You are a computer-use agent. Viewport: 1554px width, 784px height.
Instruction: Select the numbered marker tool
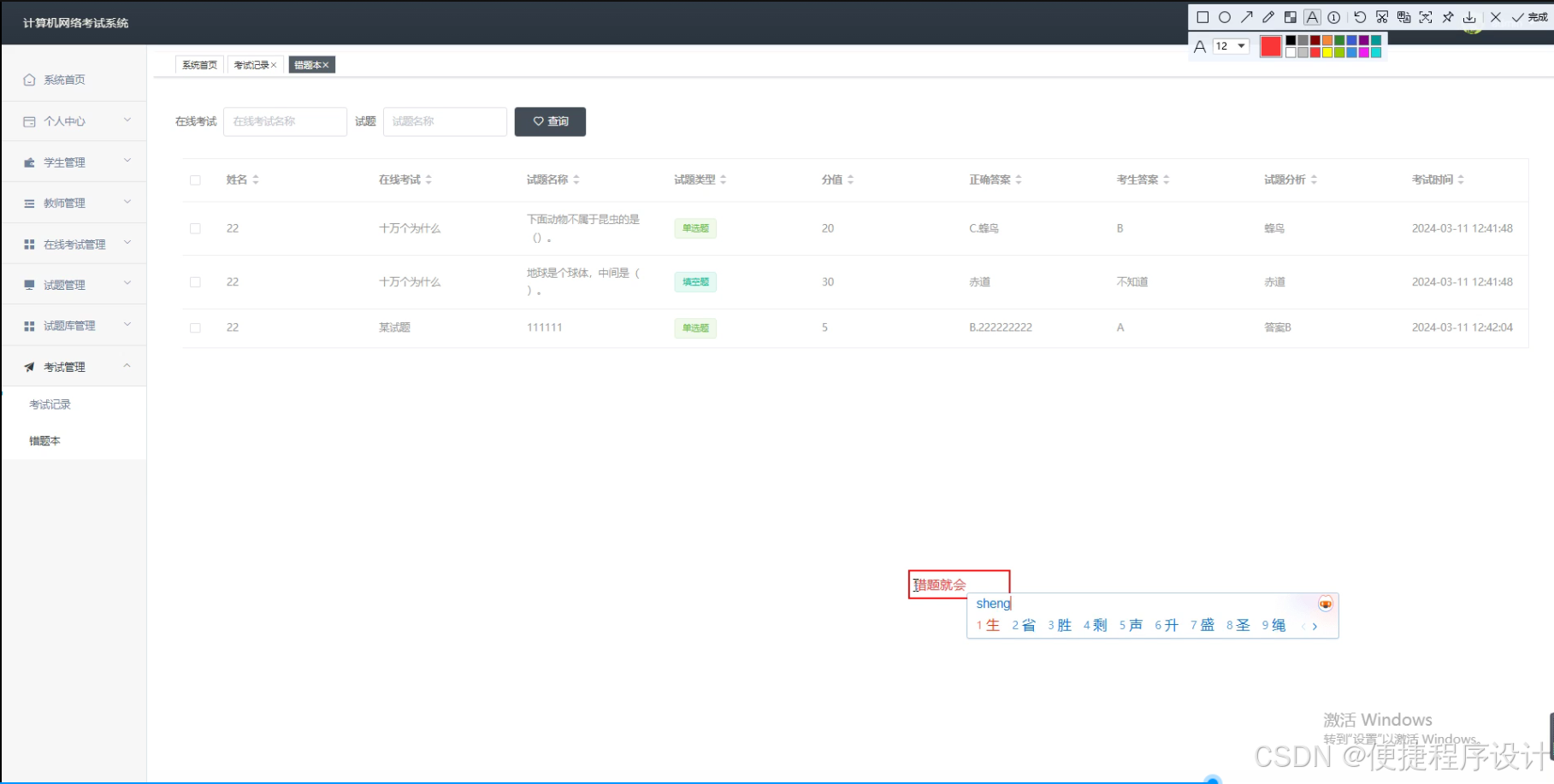click(x=1333, y=17)
